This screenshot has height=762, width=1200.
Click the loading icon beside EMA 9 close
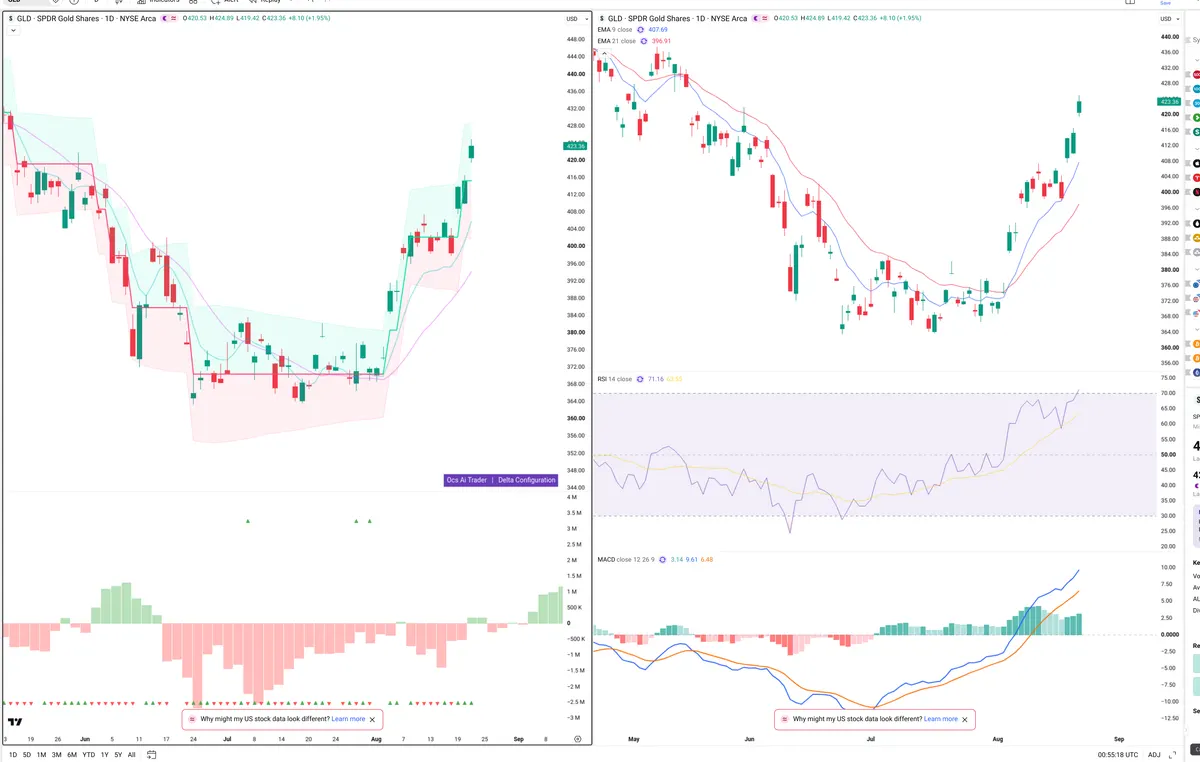641,30
